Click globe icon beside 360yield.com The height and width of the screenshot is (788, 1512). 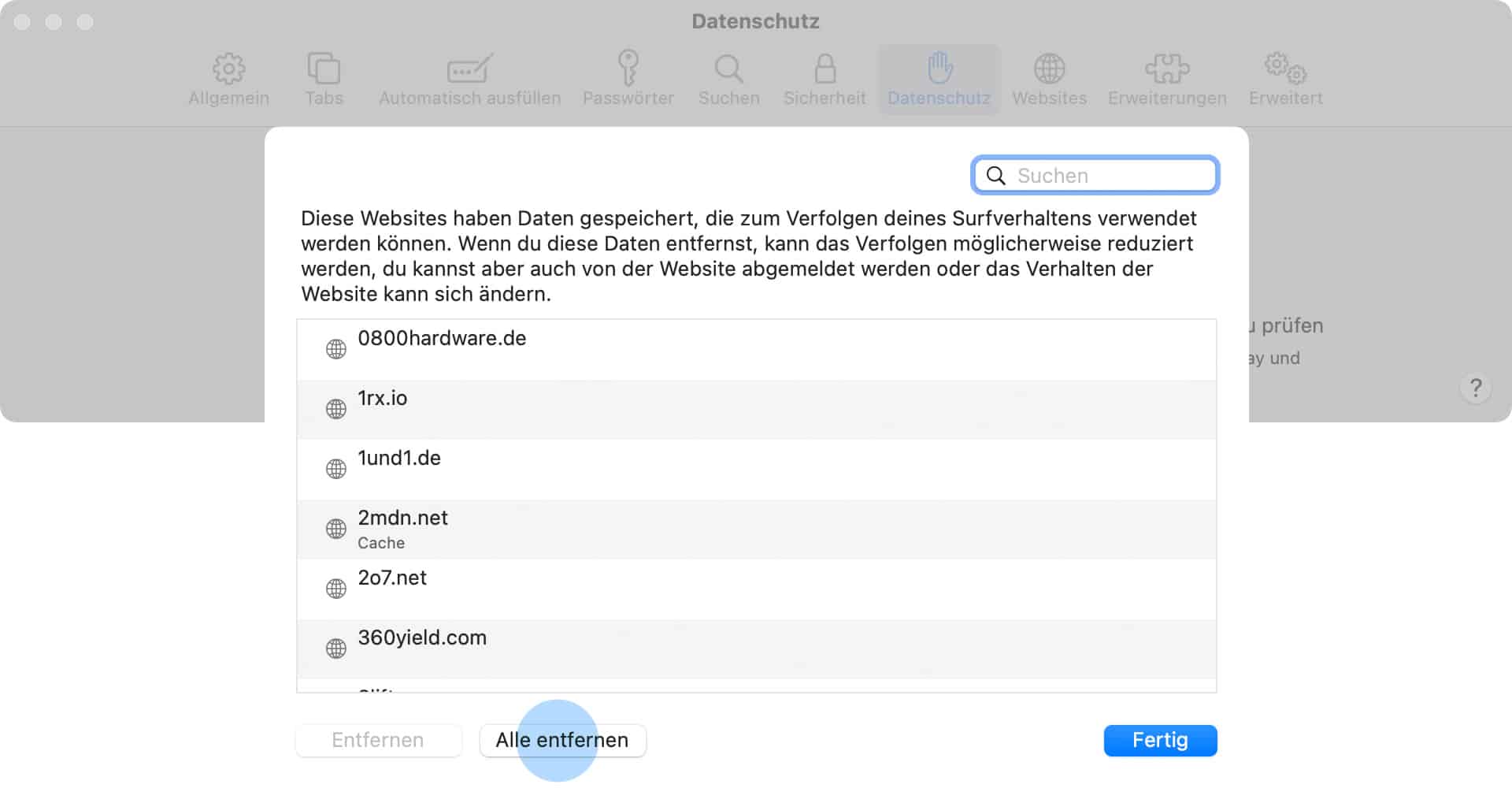[x=336, y=649]
